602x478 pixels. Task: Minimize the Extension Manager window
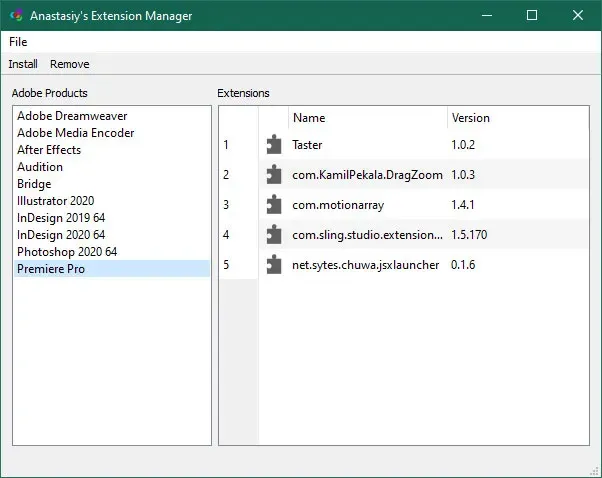[487, 15]
